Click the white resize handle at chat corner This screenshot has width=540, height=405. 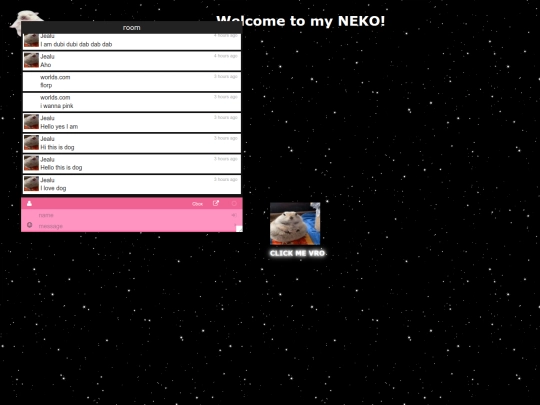pyautogui.click(x=239, y=228)
